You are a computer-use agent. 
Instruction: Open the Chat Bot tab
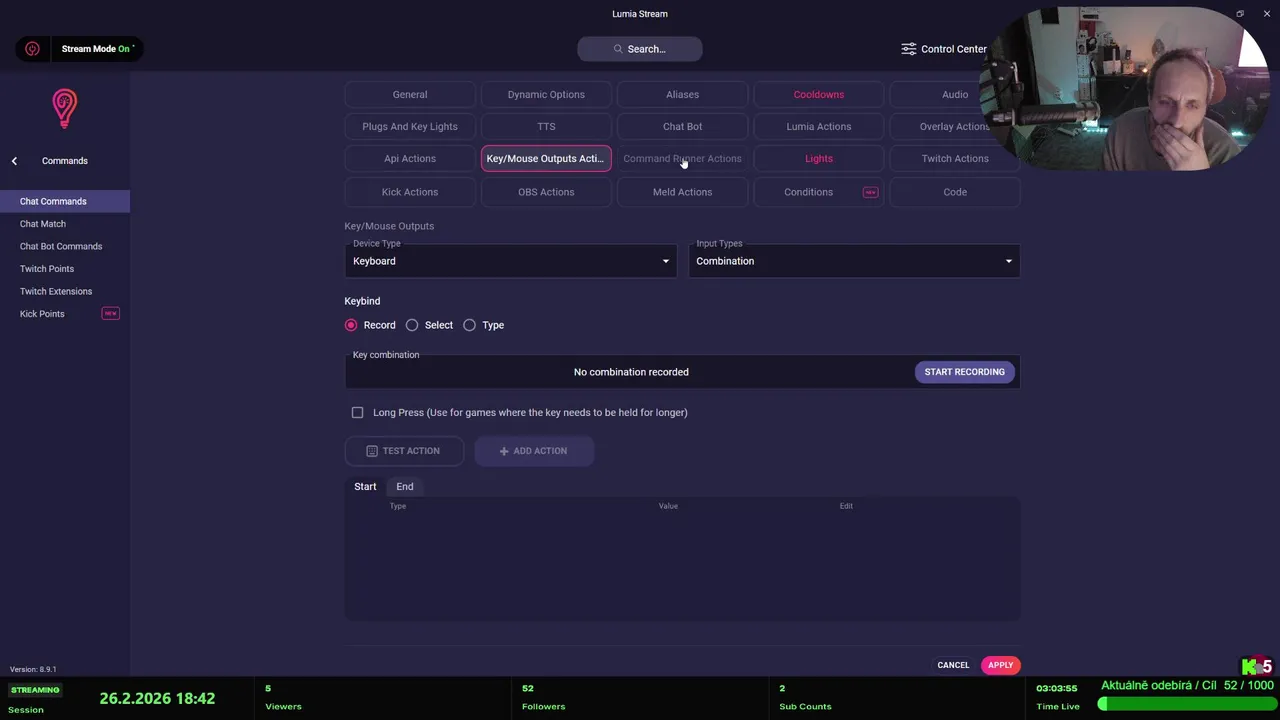click(x=682, y=127)
